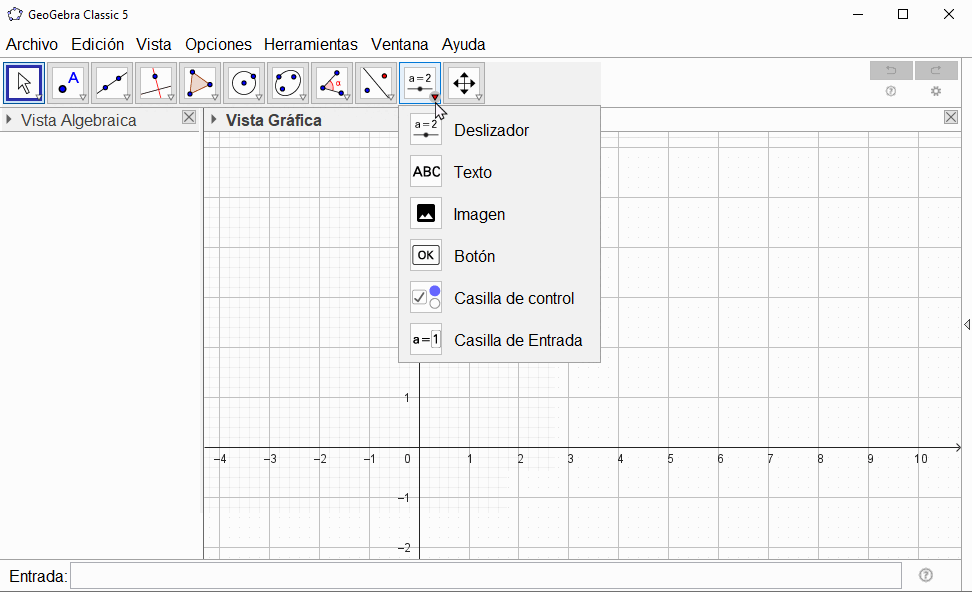
Task: Expand the Vista Gráfica style bar triangle
Action: 213,120
